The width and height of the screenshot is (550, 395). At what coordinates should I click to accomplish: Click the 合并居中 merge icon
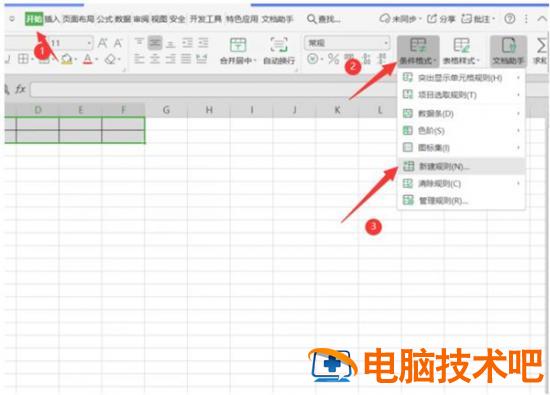pyautogui.click(x=238, y=45)
